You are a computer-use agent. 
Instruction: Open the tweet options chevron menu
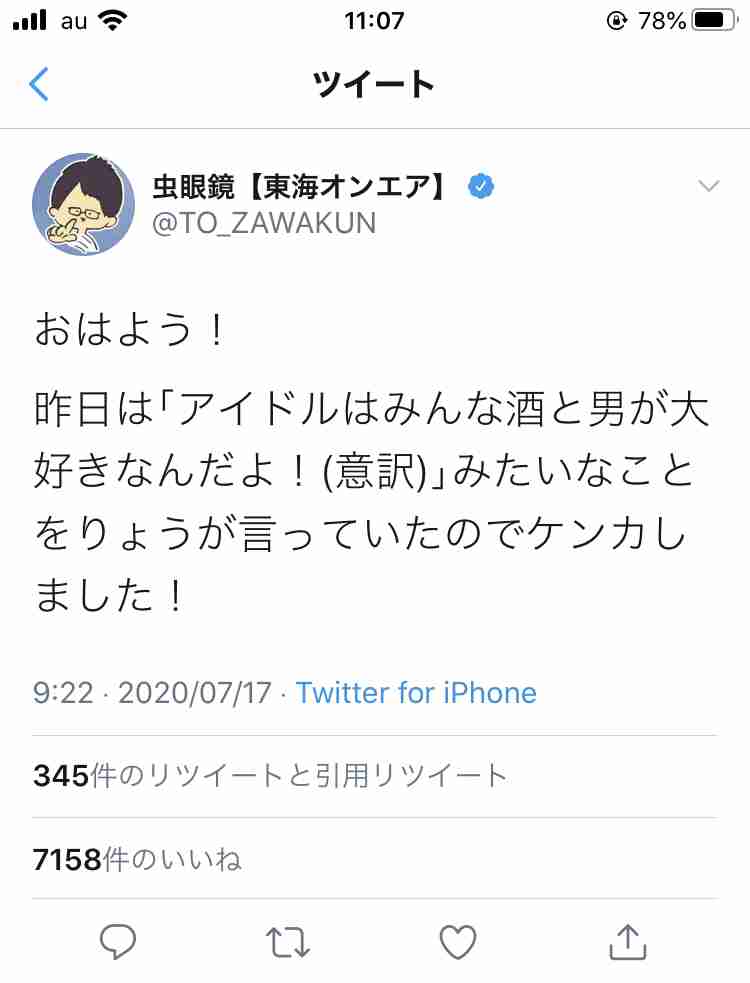[709, 186]
